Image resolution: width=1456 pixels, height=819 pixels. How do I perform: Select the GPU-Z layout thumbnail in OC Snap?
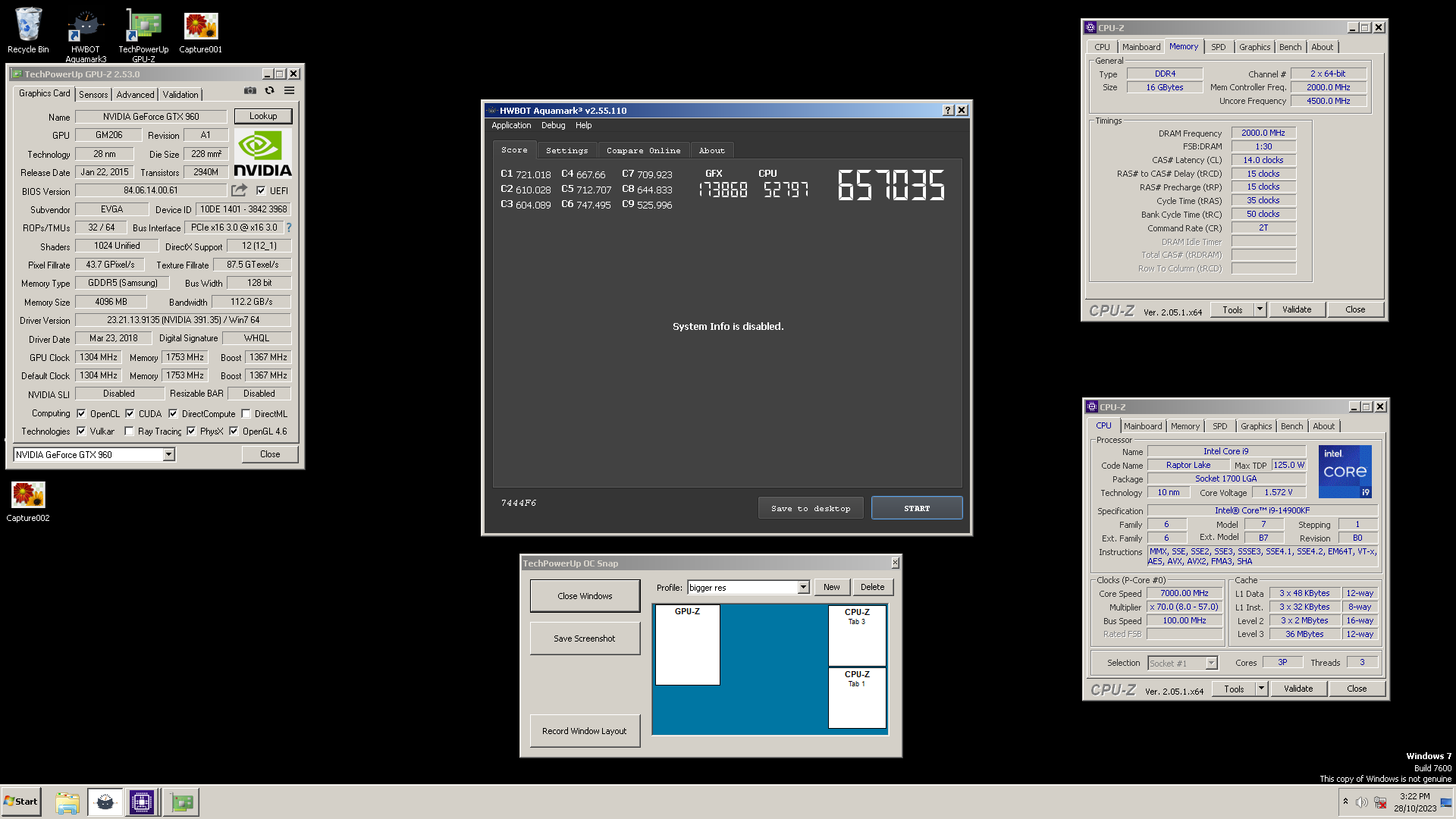pos(687,645)
